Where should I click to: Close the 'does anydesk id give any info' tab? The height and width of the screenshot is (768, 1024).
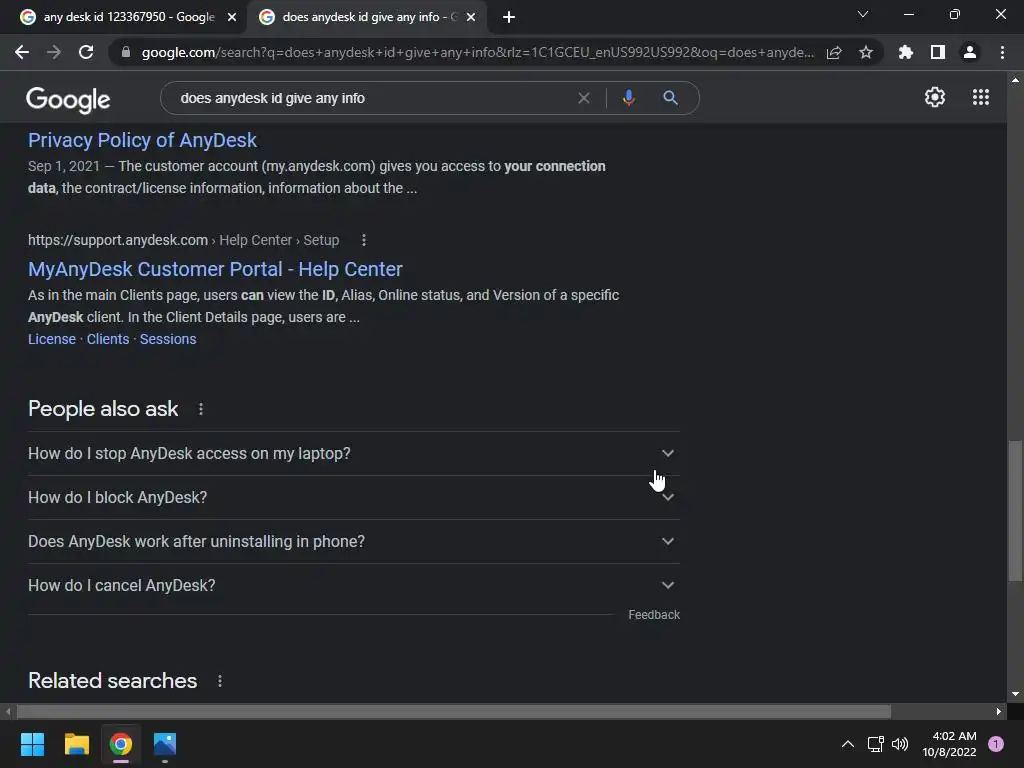point(471,17)
